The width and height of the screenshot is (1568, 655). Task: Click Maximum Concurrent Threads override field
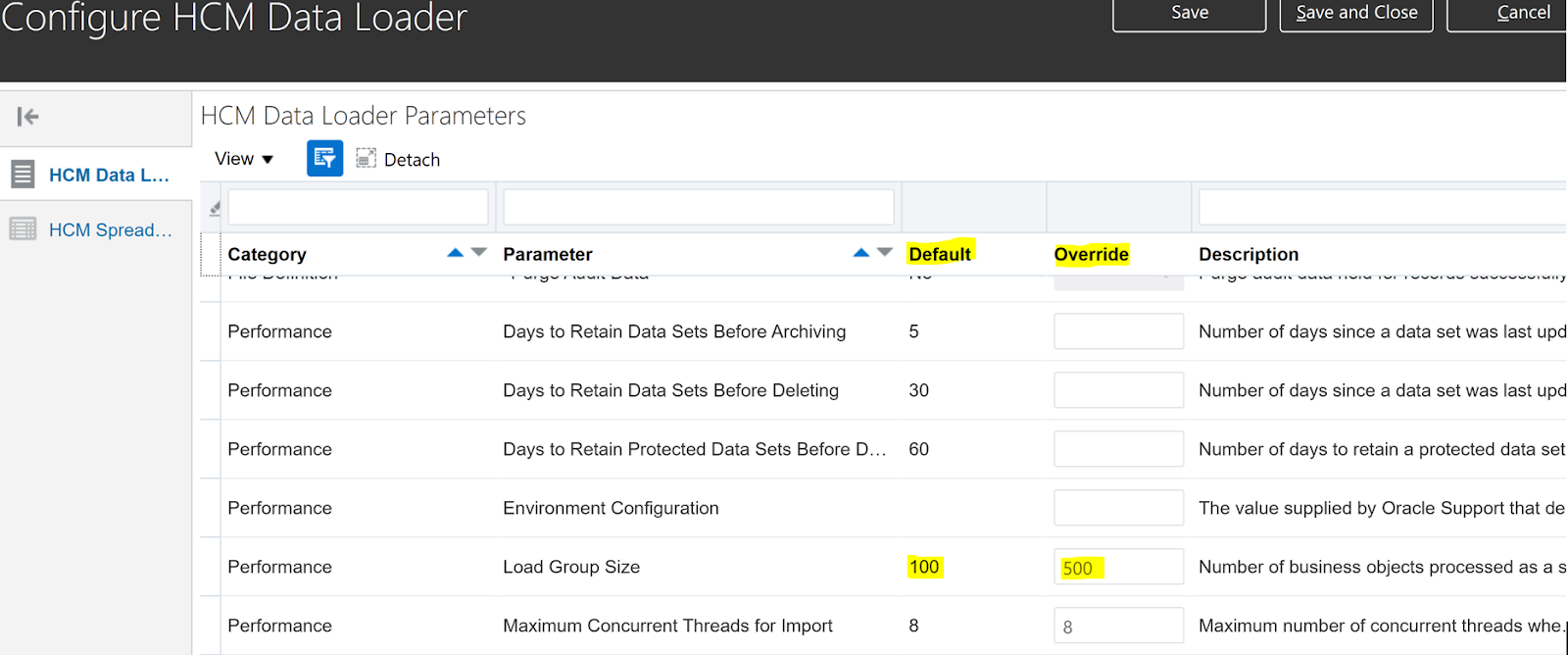[x=1118, y=626]
